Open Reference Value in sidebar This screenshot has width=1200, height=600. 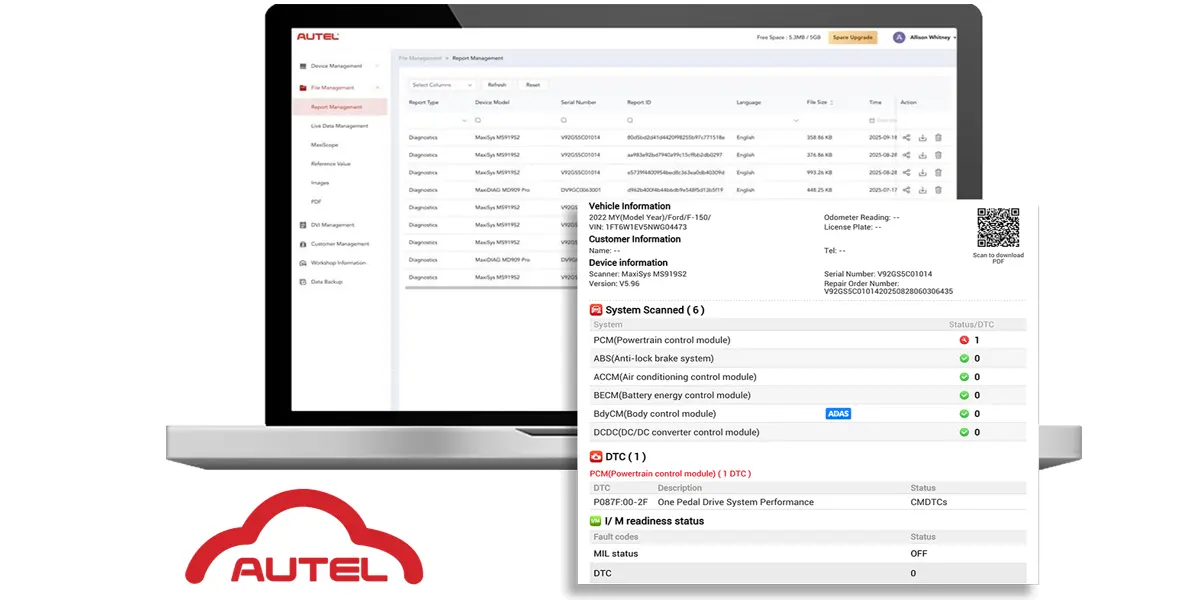[331, 164]
